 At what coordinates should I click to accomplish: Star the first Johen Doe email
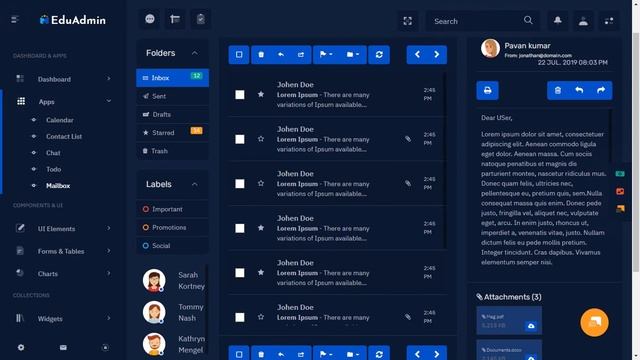tap(261, 94)
